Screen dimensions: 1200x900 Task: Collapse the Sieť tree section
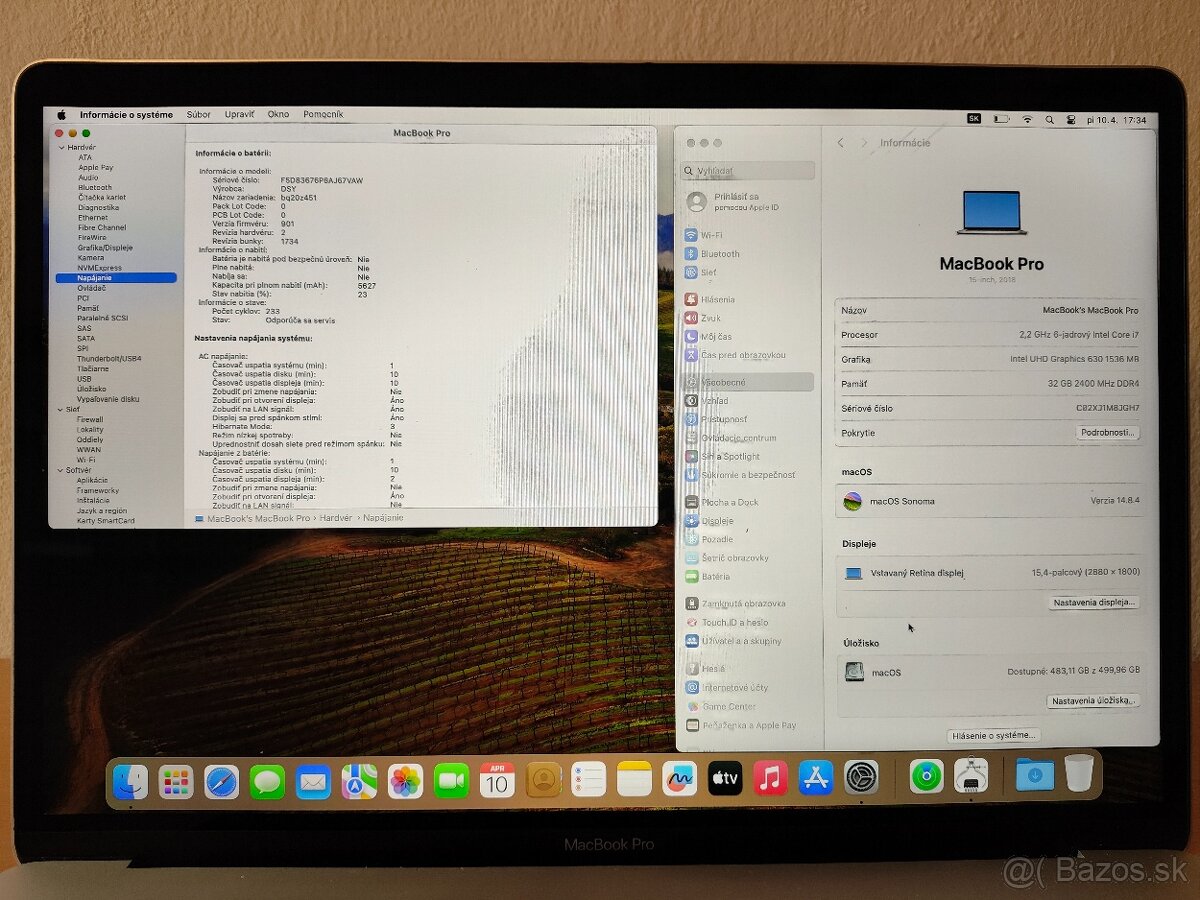(60, 409)
